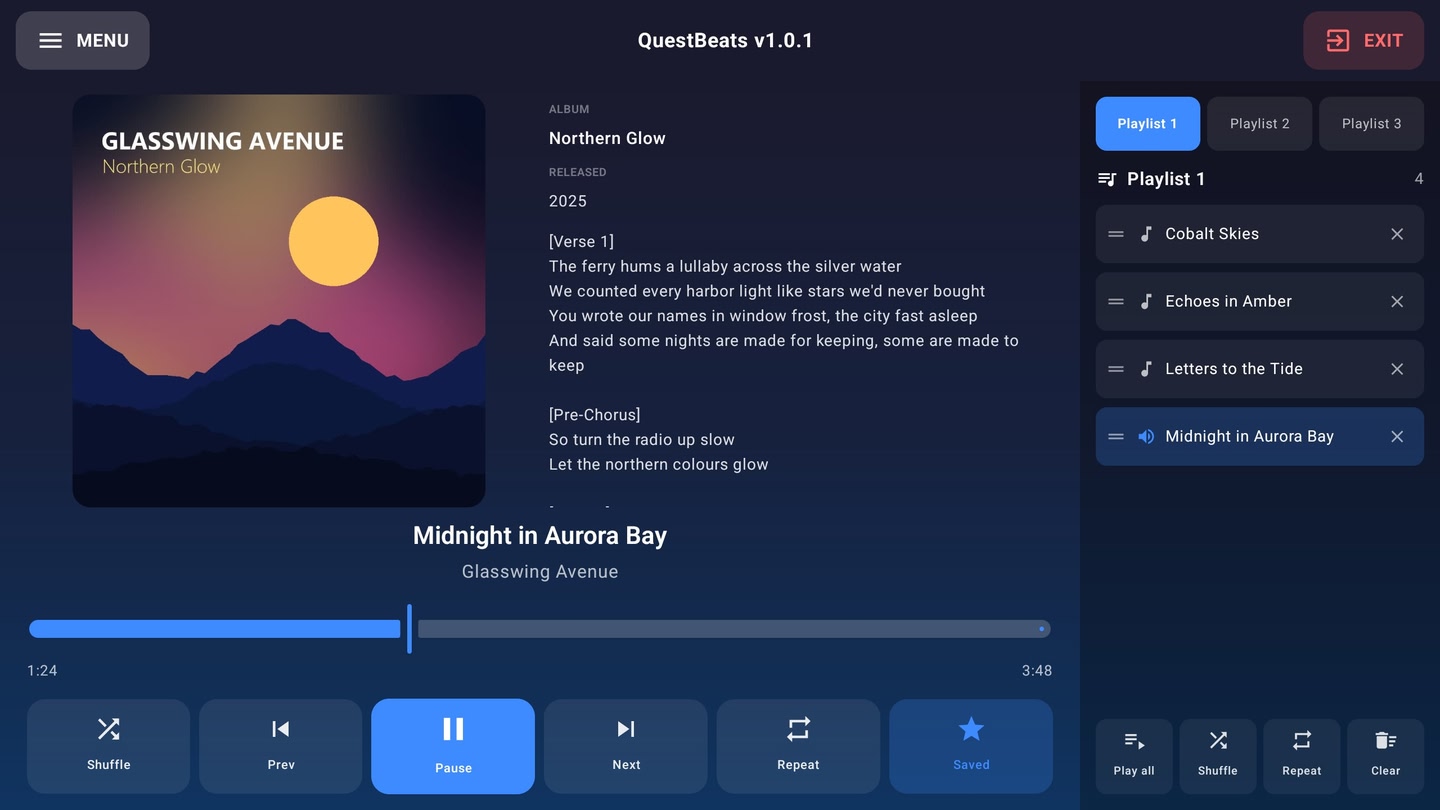Screen dimensions: 1440x810
Task: Click the total duration 3:48
Action: coord(1037,671)
